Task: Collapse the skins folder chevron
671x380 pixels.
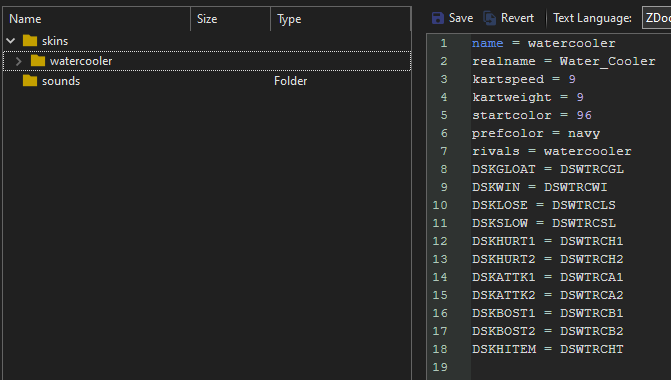Action: click(11, 41)
